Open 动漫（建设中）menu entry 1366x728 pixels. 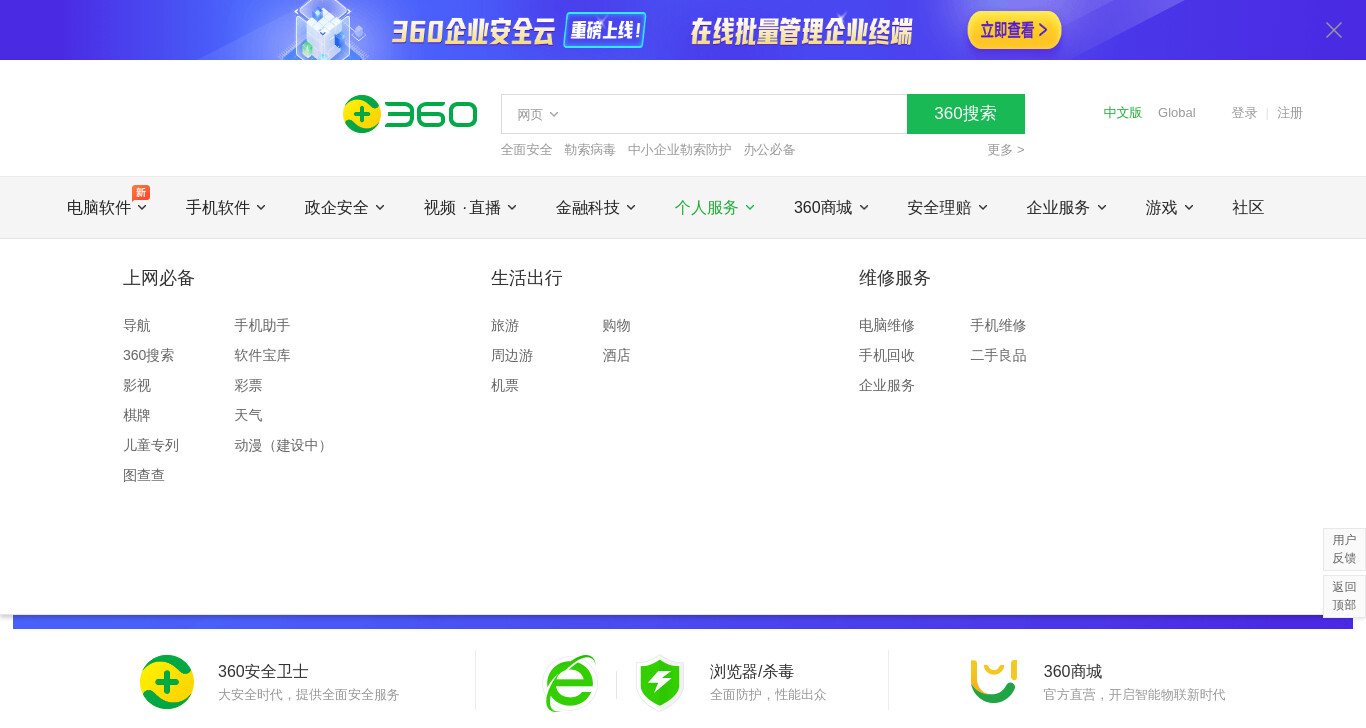pos(283,446)
